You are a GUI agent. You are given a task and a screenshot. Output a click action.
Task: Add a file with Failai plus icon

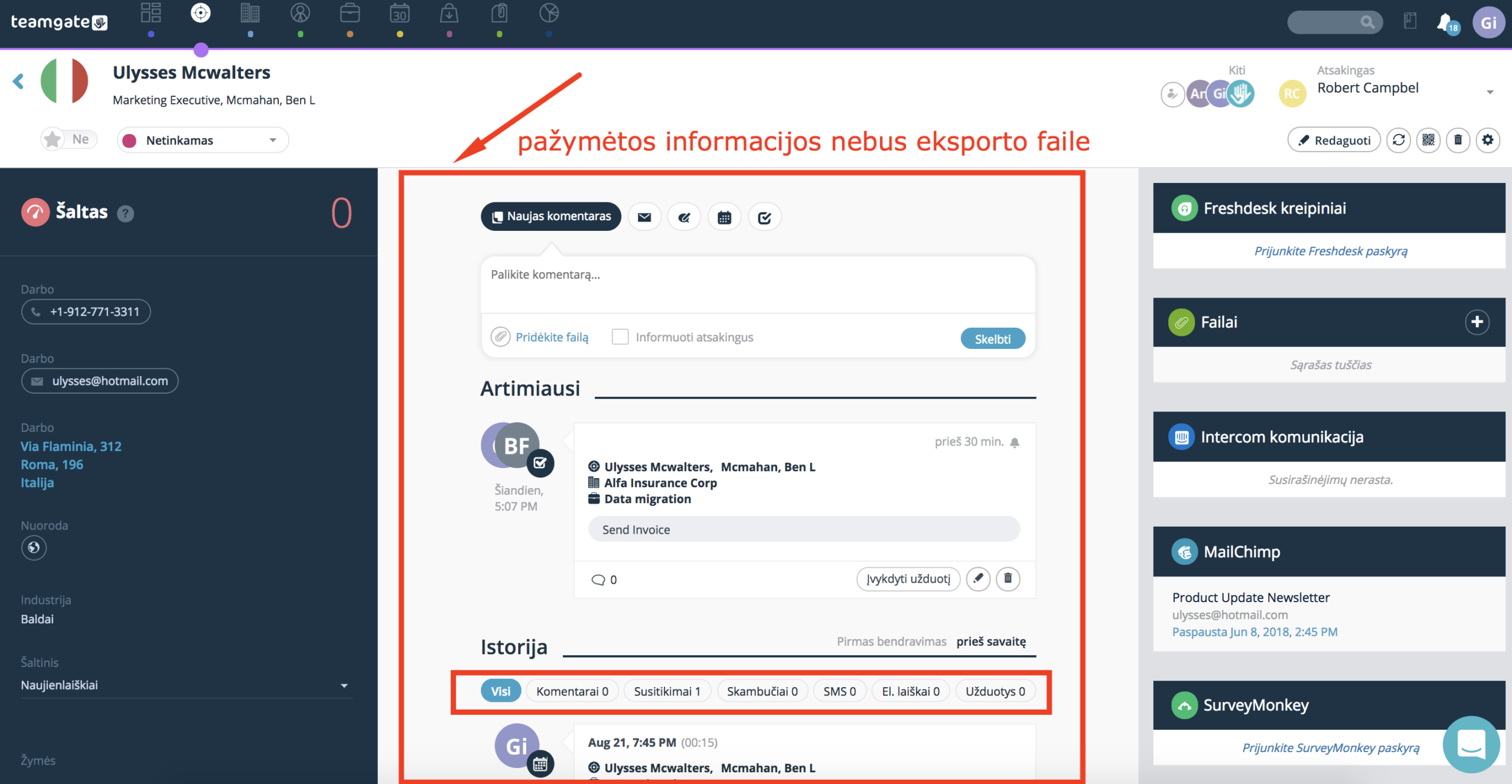pos(1477,322)
